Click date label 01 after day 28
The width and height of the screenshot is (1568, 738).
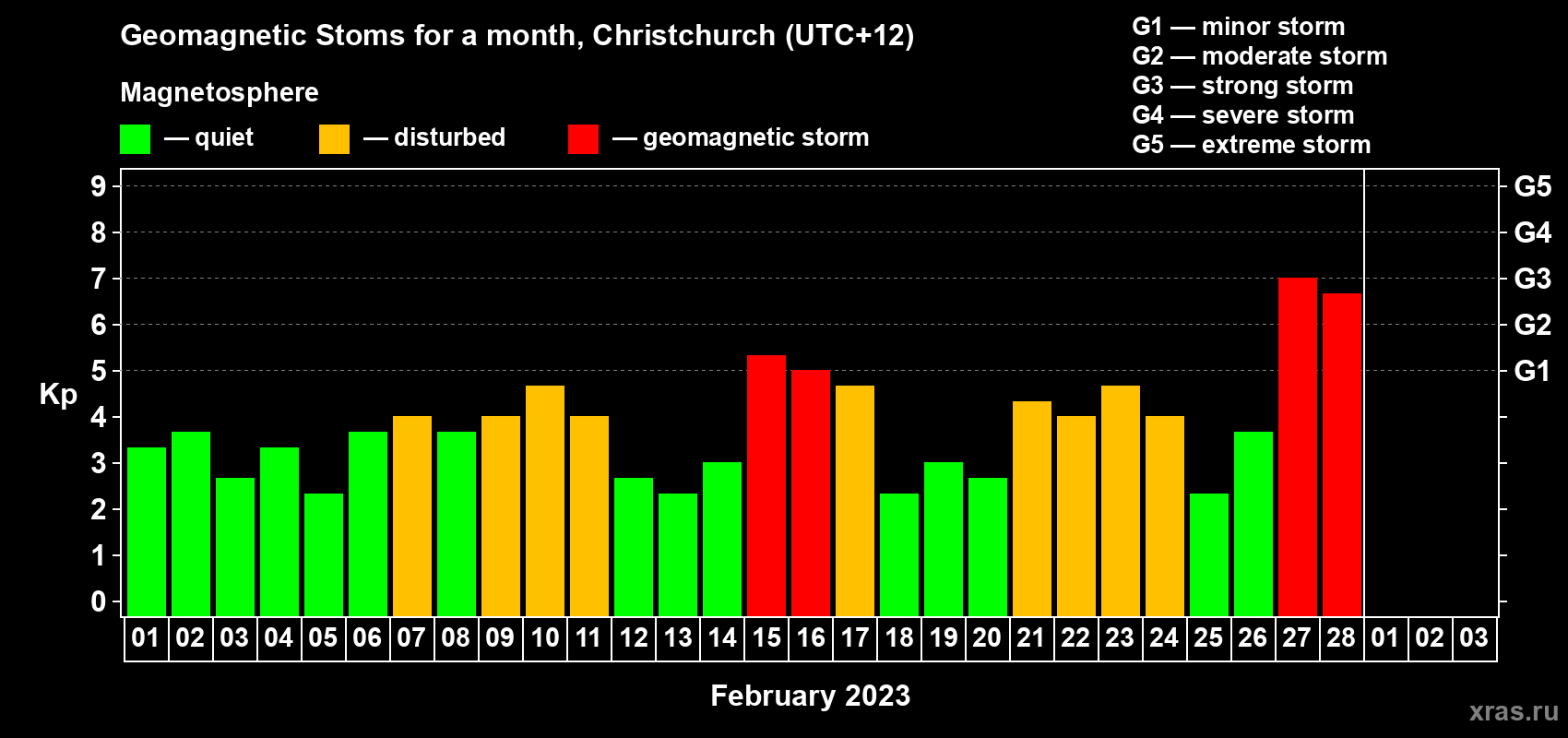[1385, 638]
